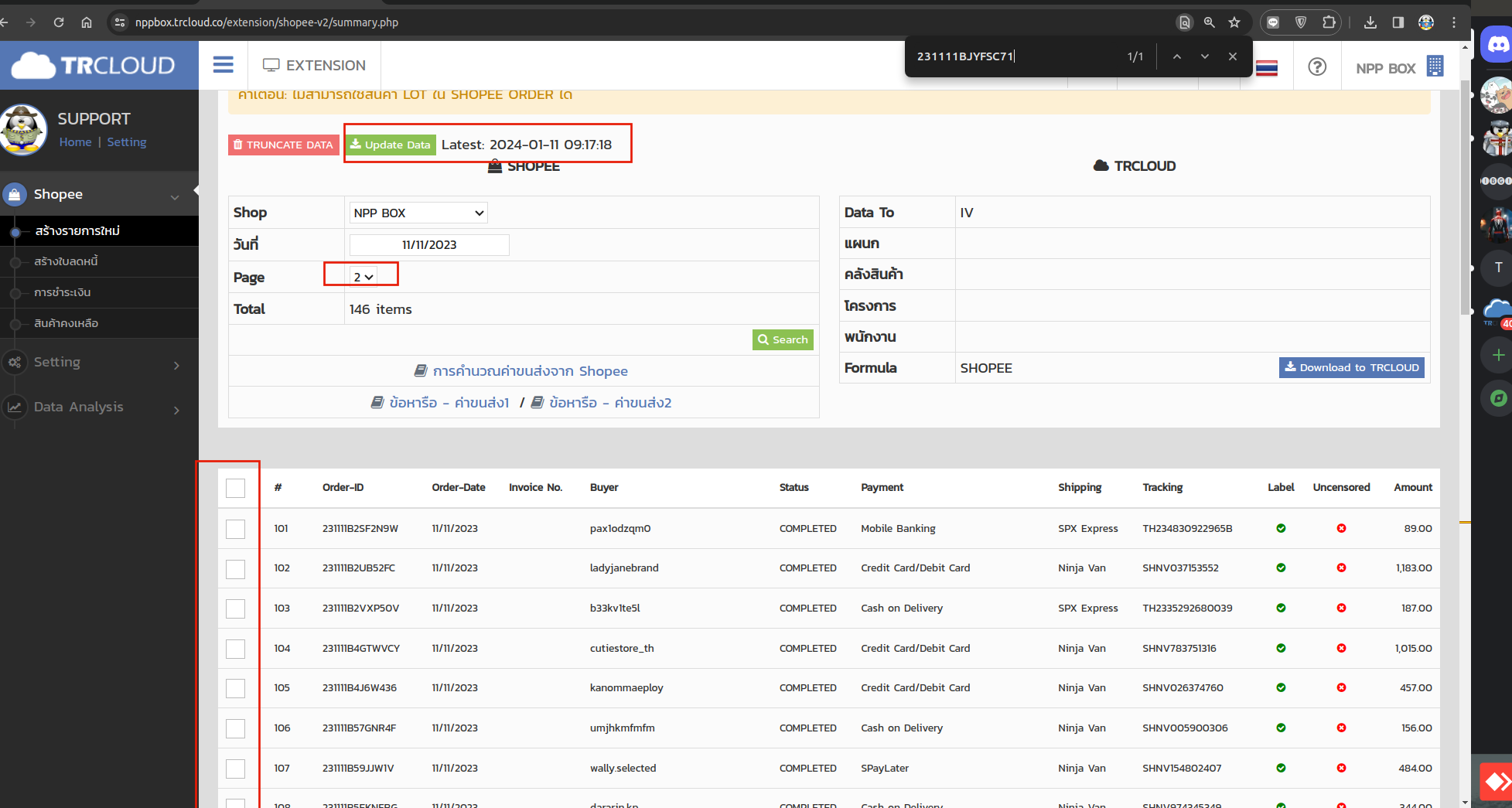Click label status icon for order 104
1512x808 pixels.
[1281, 648]
